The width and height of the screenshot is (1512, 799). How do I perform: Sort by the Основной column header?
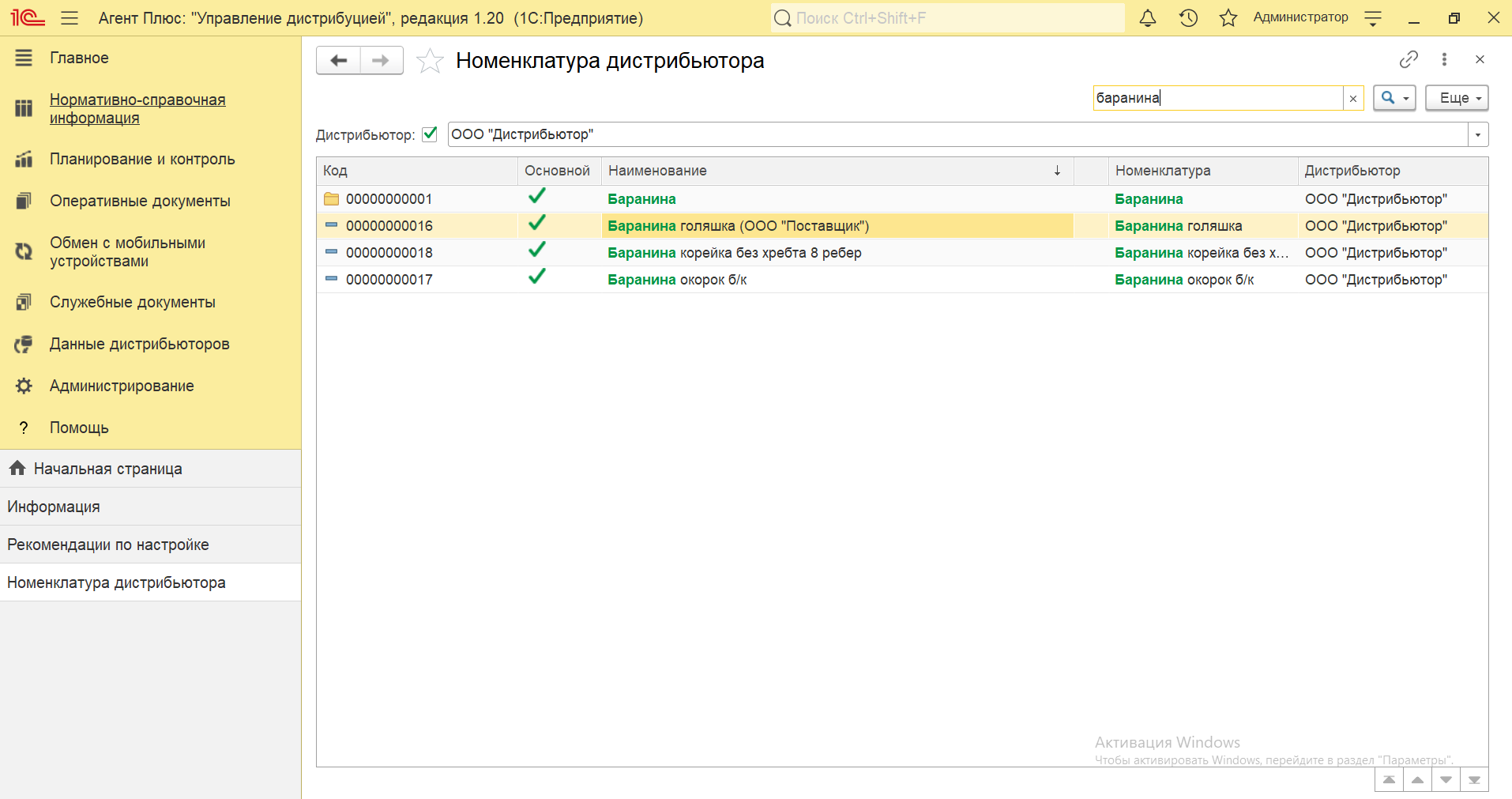pos(559,171)
